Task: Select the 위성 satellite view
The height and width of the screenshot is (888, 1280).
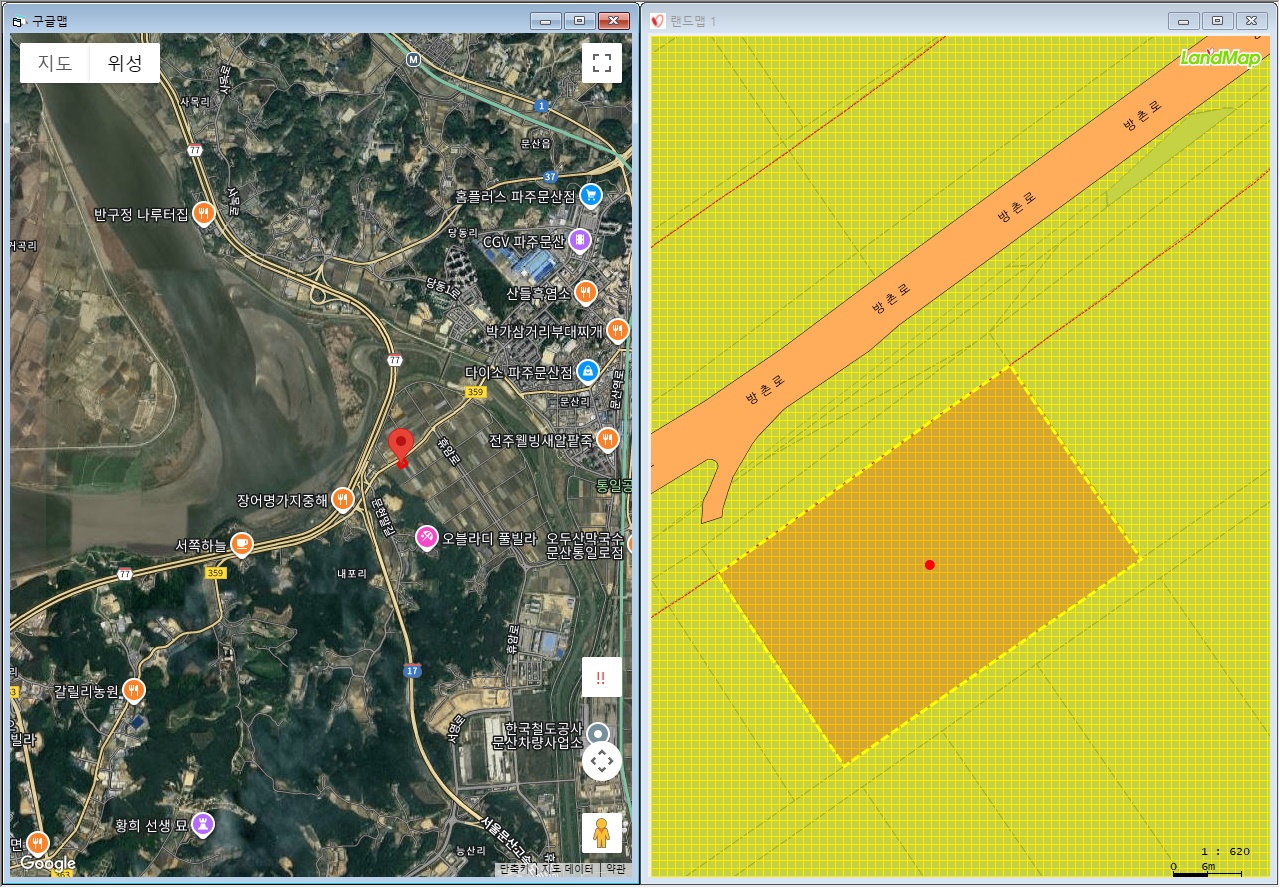Action: click(x=125, y=63)
